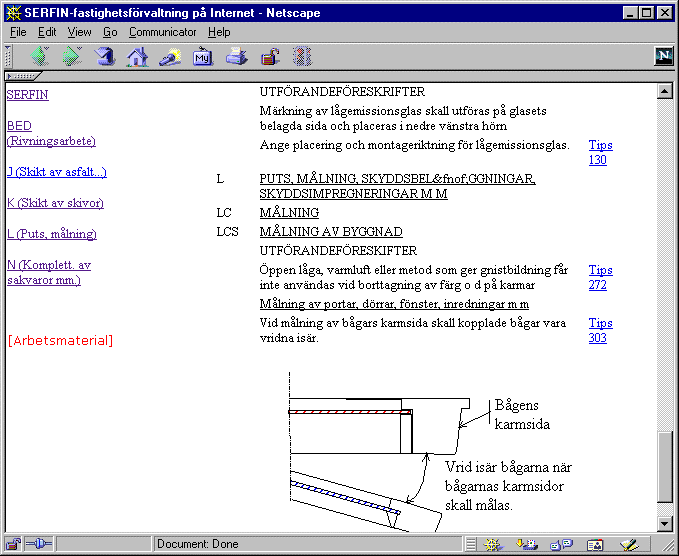
Task: Open the Tips 303 link
Action: 601,330
